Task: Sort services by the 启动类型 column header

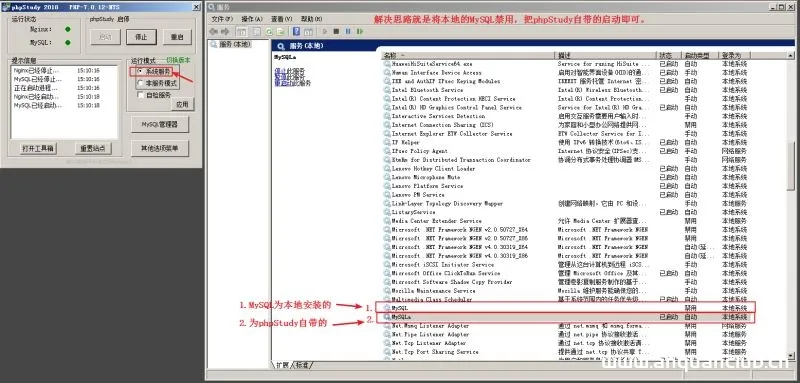Action: (700, 55)
